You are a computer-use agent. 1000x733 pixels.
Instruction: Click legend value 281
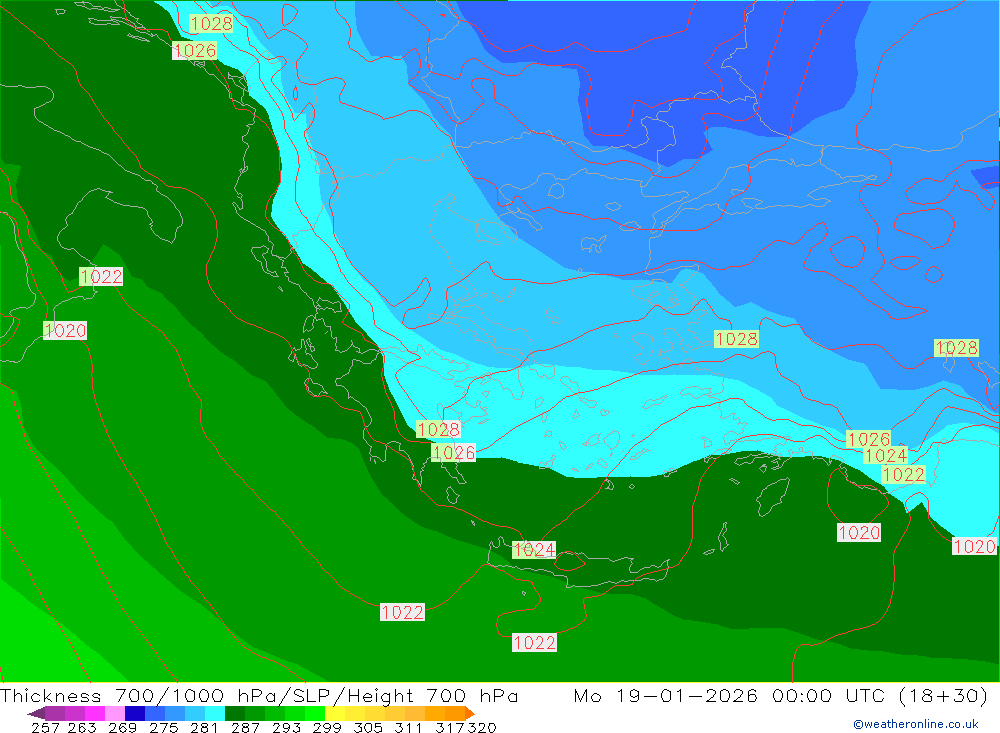203,727
